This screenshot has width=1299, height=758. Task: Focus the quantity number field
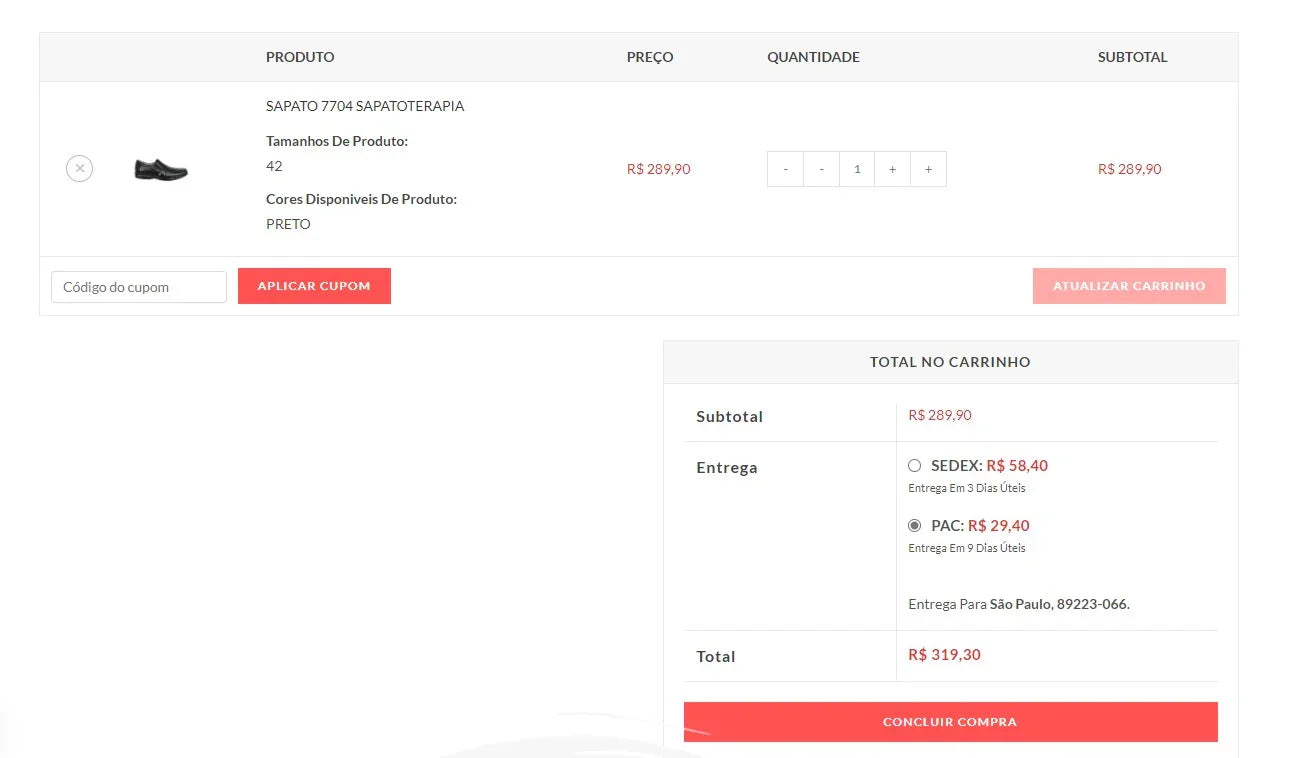click(x=857, y=169)
